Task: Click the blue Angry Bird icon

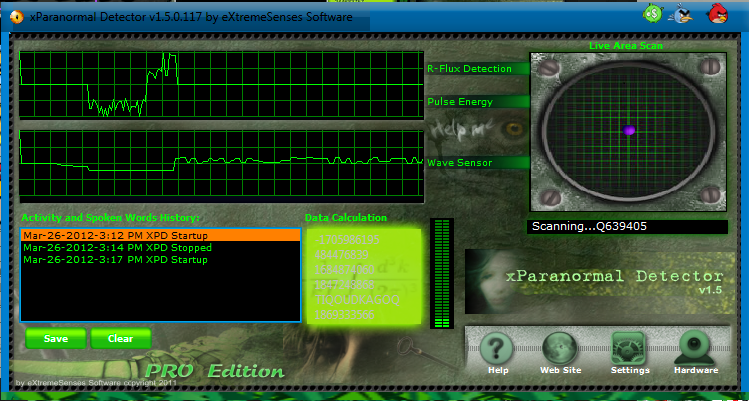Action: [x=682, y=13]
